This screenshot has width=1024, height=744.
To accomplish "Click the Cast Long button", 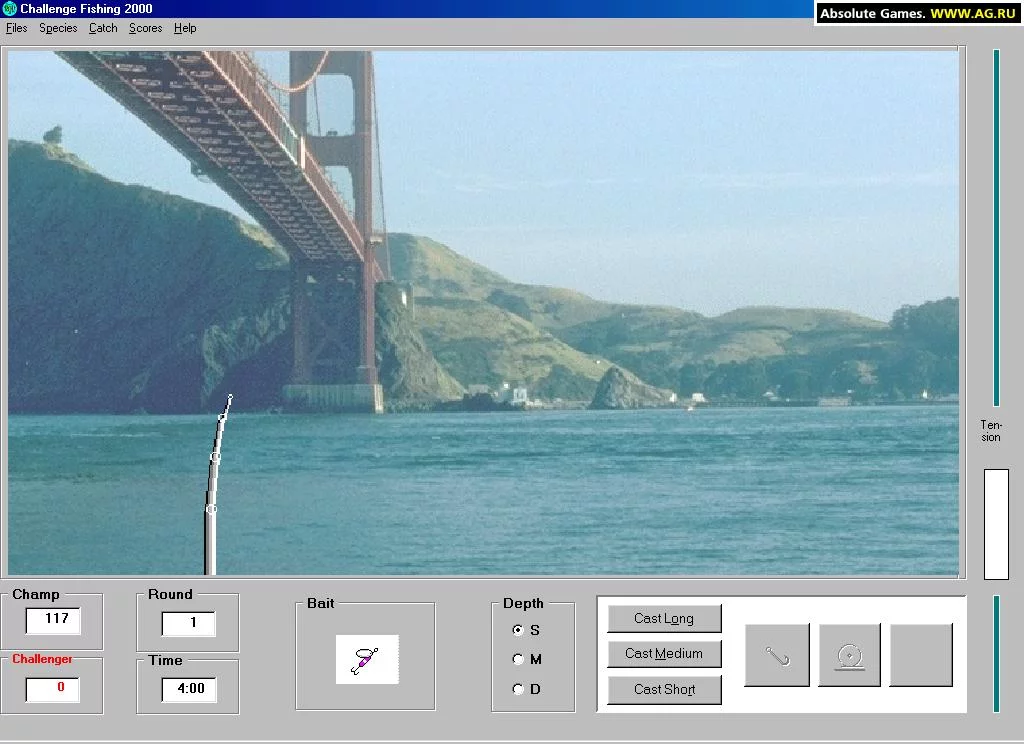I will click(x=664, y=619).
